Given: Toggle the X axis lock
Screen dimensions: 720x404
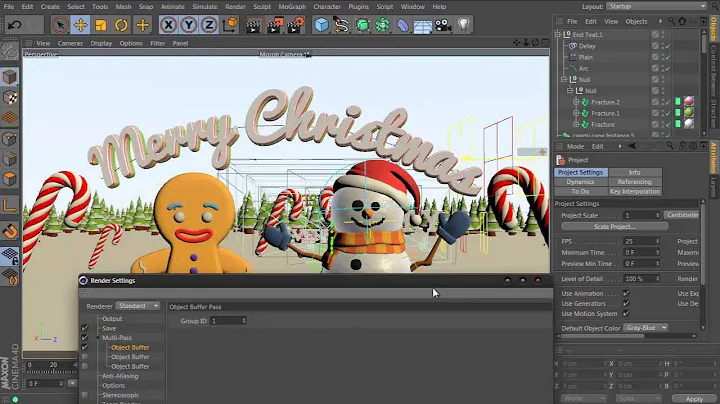Looking at the screenshot, I should tap(169, 25).
